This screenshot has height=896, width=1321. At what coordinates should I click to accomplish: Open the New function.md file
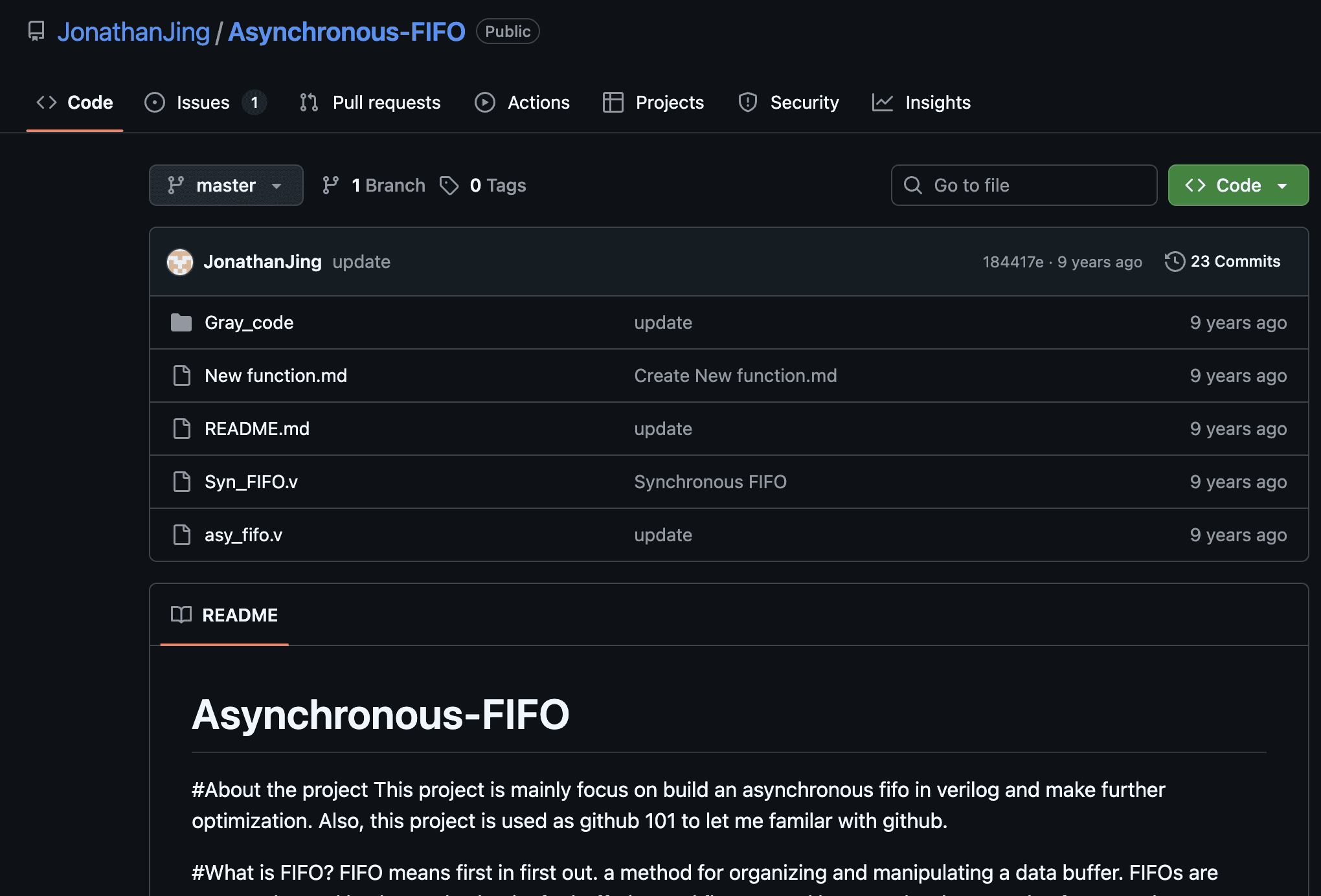[x=275, y=375]
